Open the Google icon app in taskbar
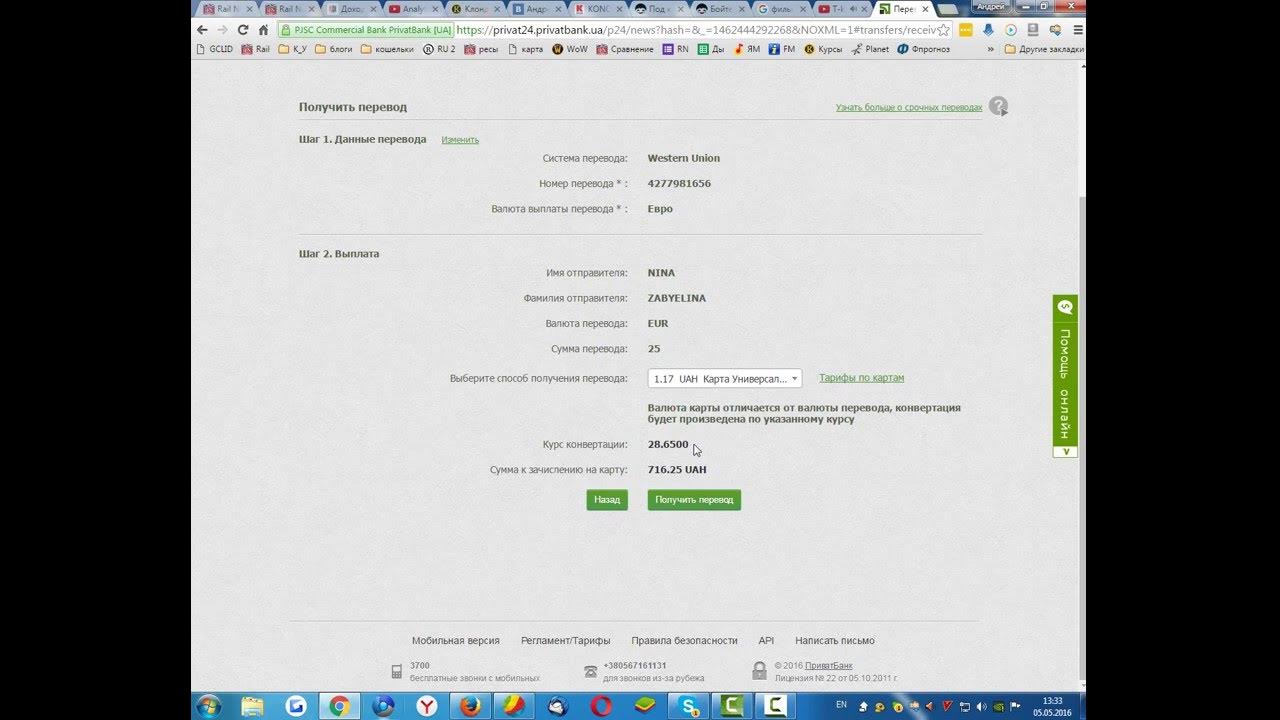 [x=295, y=706]
